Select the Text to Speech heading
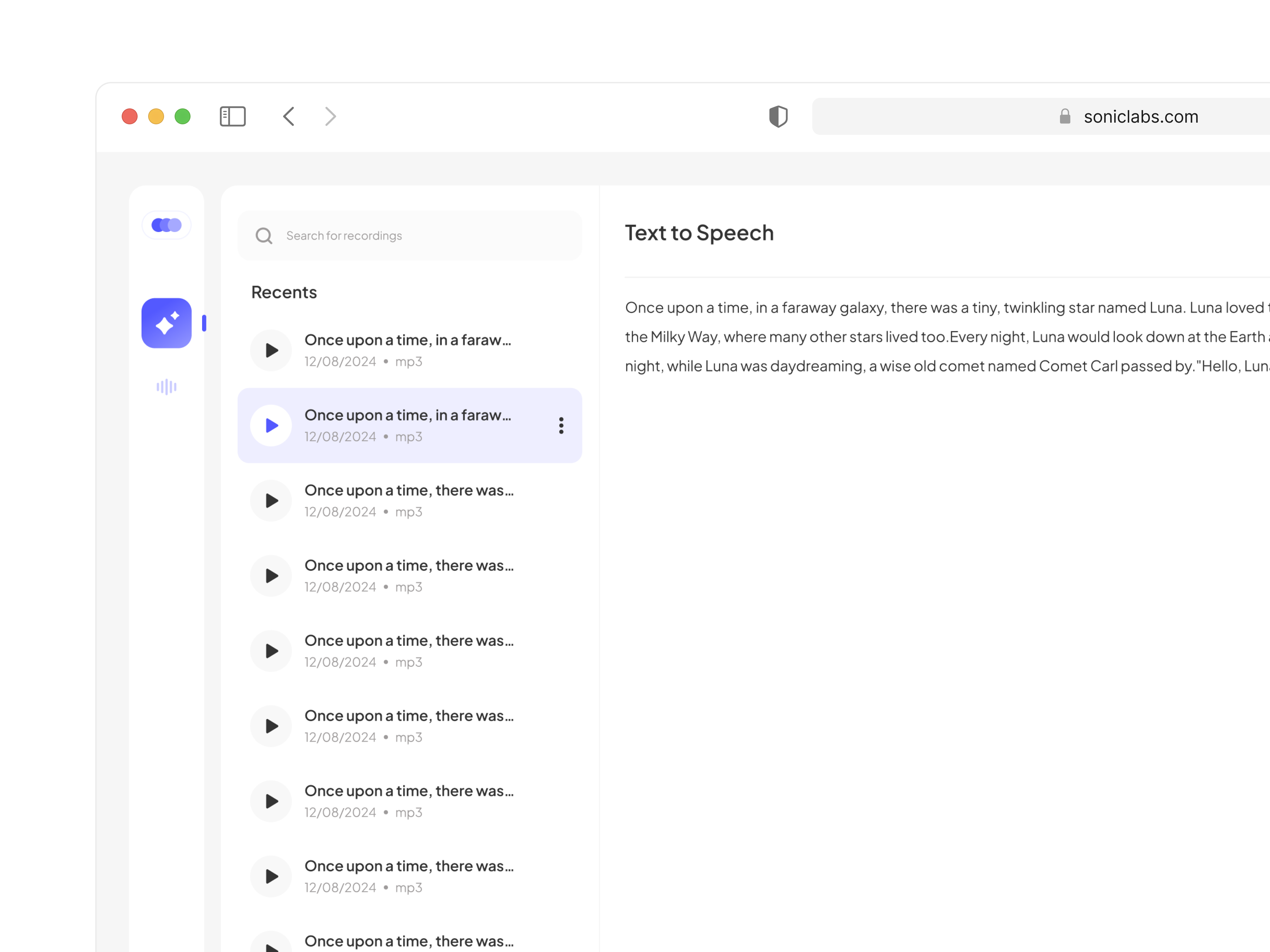The image size is (1270, 952). [699, 232]
